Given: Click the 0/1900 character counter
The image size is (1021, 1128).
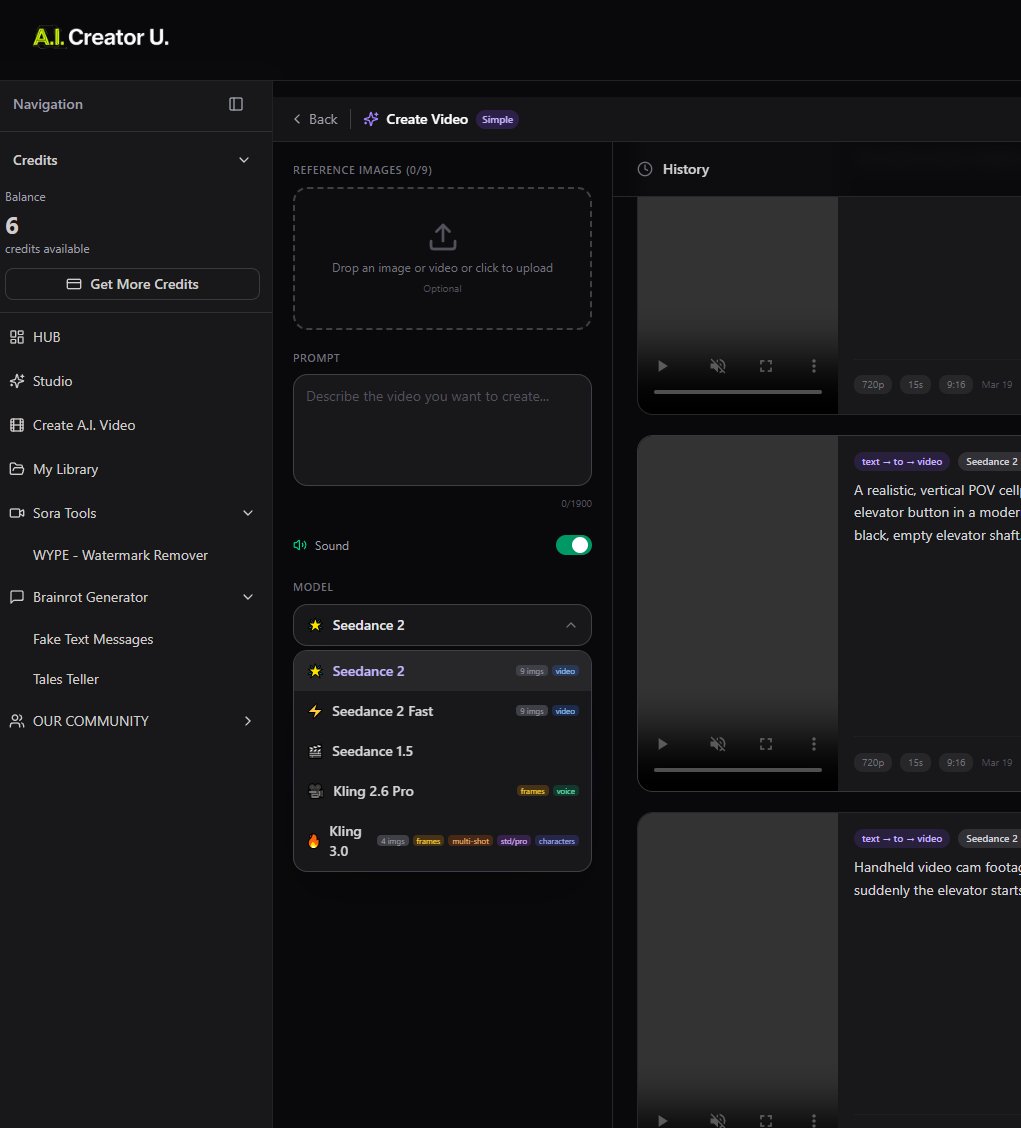Looking at the screenshot, I should pyautogui.click(x=576, y=504).
